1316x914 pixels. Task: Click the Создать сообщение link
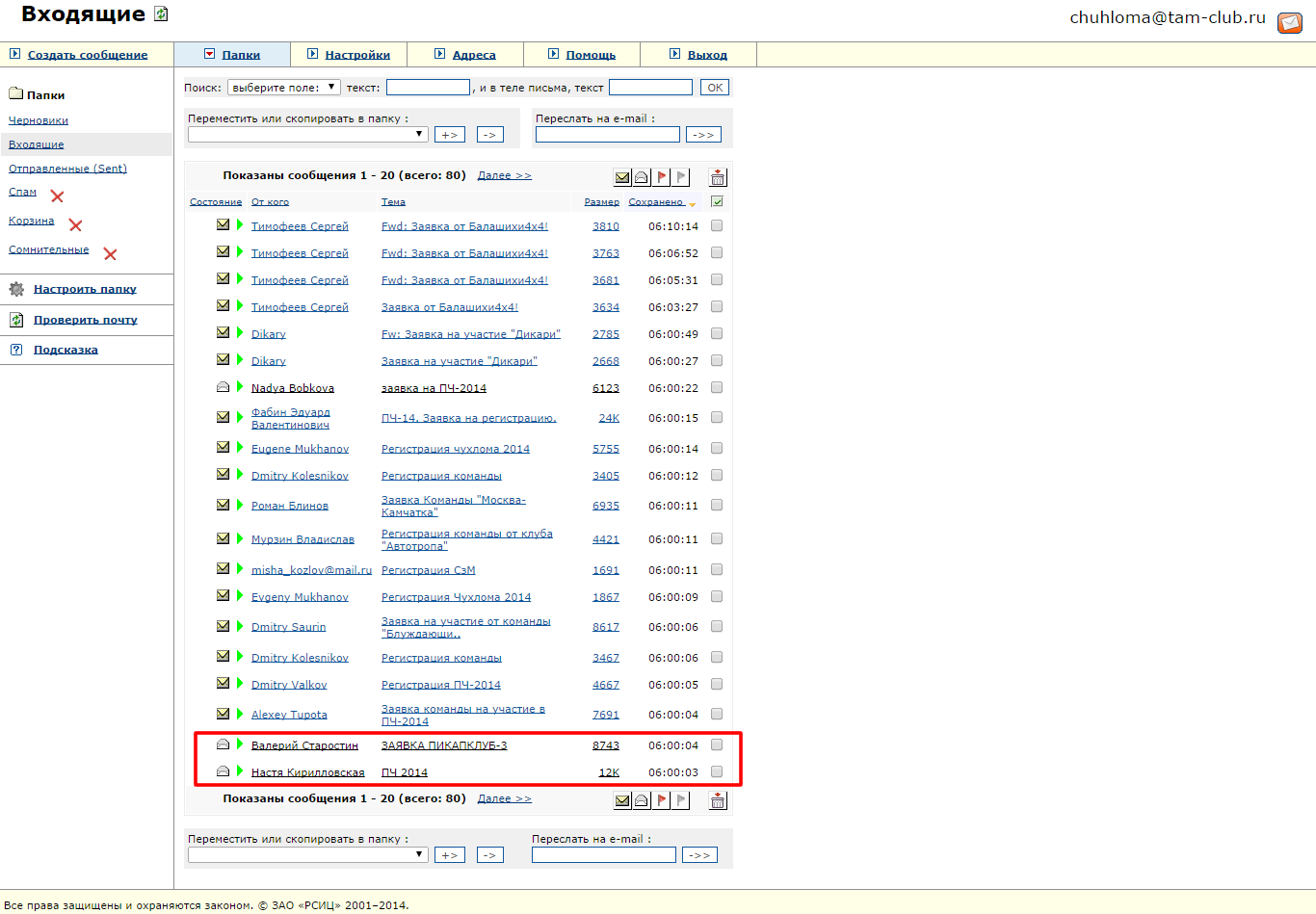(88, 55)
